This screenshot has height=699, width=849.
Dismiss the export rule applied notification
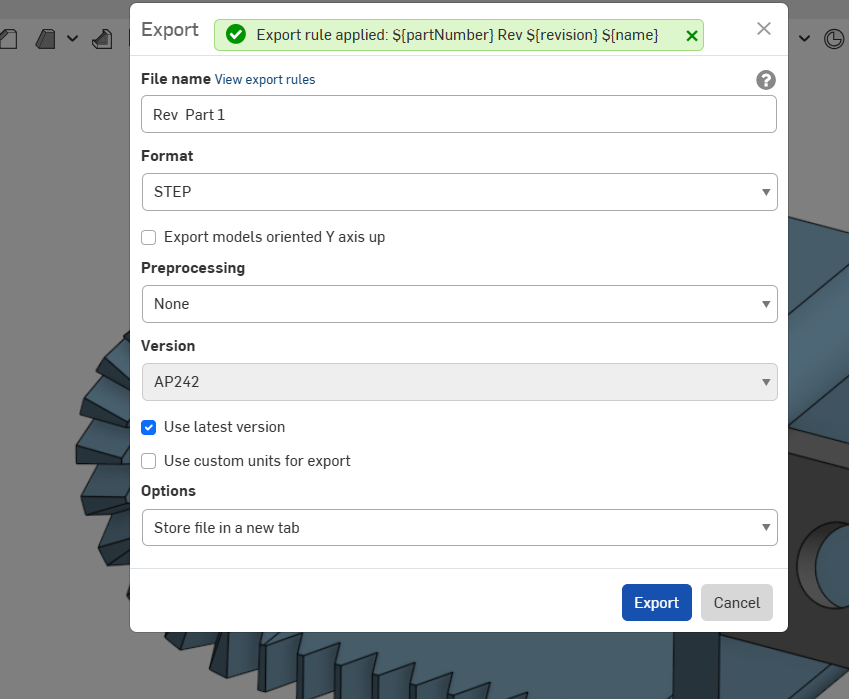tap(692, 35)
